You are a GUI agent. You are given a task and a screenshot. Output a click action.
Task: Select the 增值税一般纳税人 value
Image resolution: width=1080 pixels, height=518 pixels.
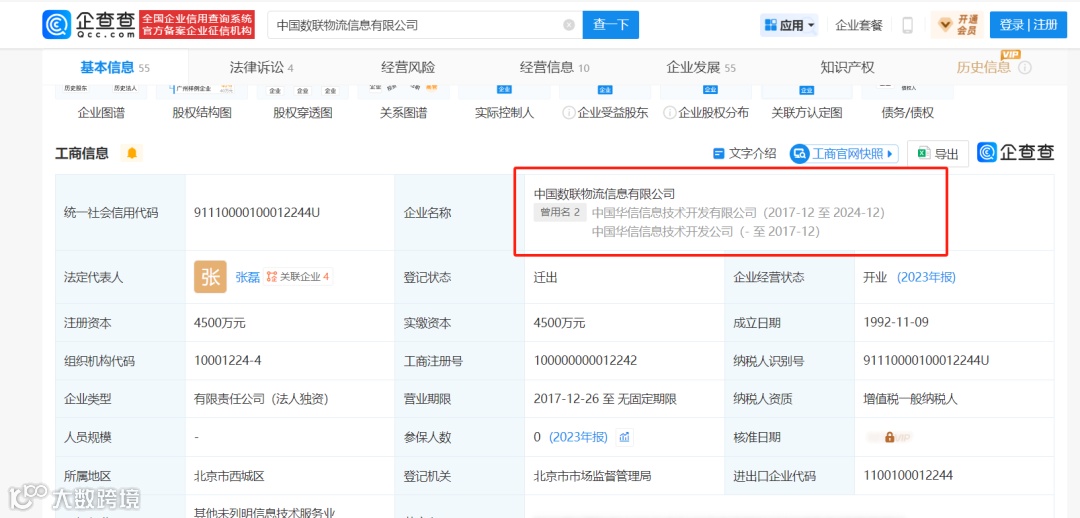tap(911, 398)
